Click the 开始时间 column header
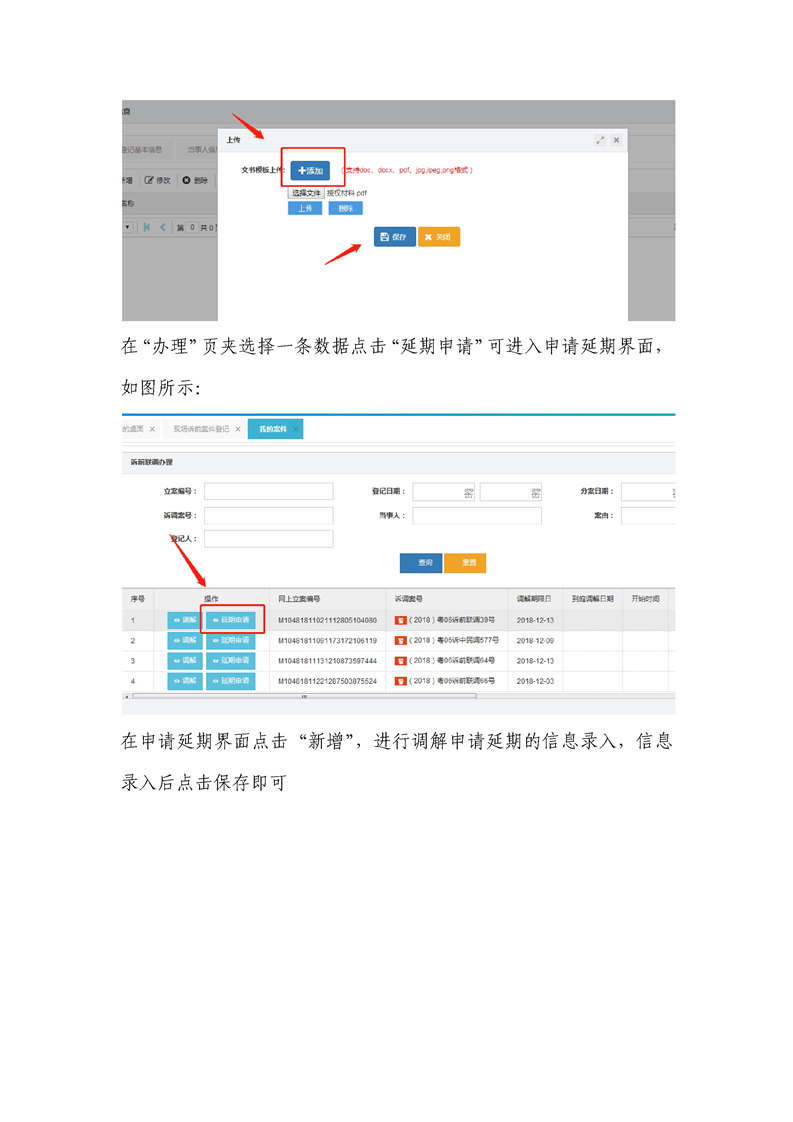Viewport: 793px width, 1122px height. (645, 599)
